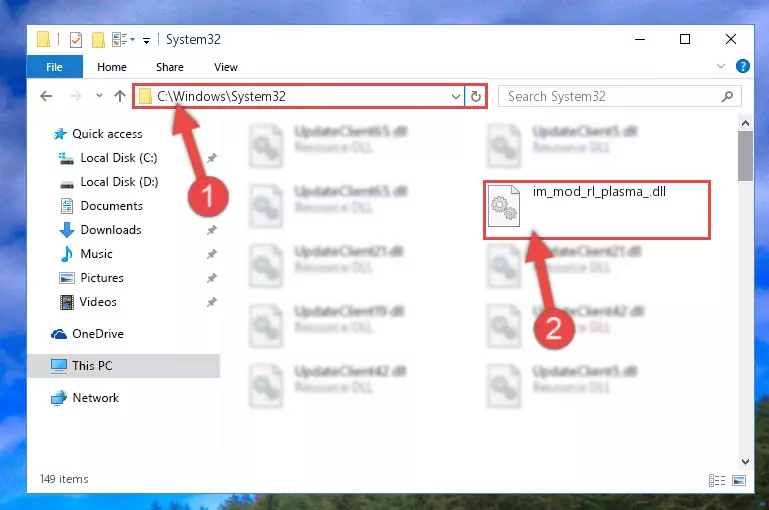Click the address bar path C:\Windows\System32
This screenshot has height=510, width=769.
(221, 96)
